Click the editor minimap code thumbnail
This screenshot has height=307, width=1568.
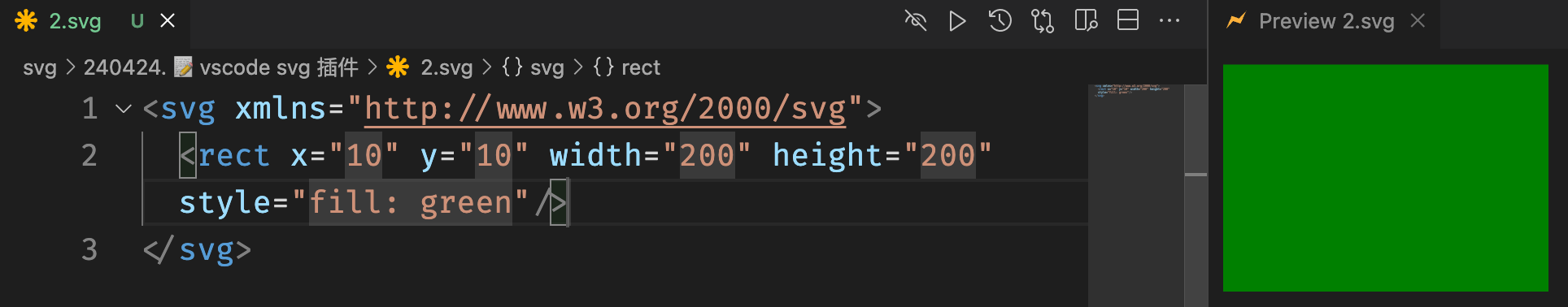tap(1130, 90)
